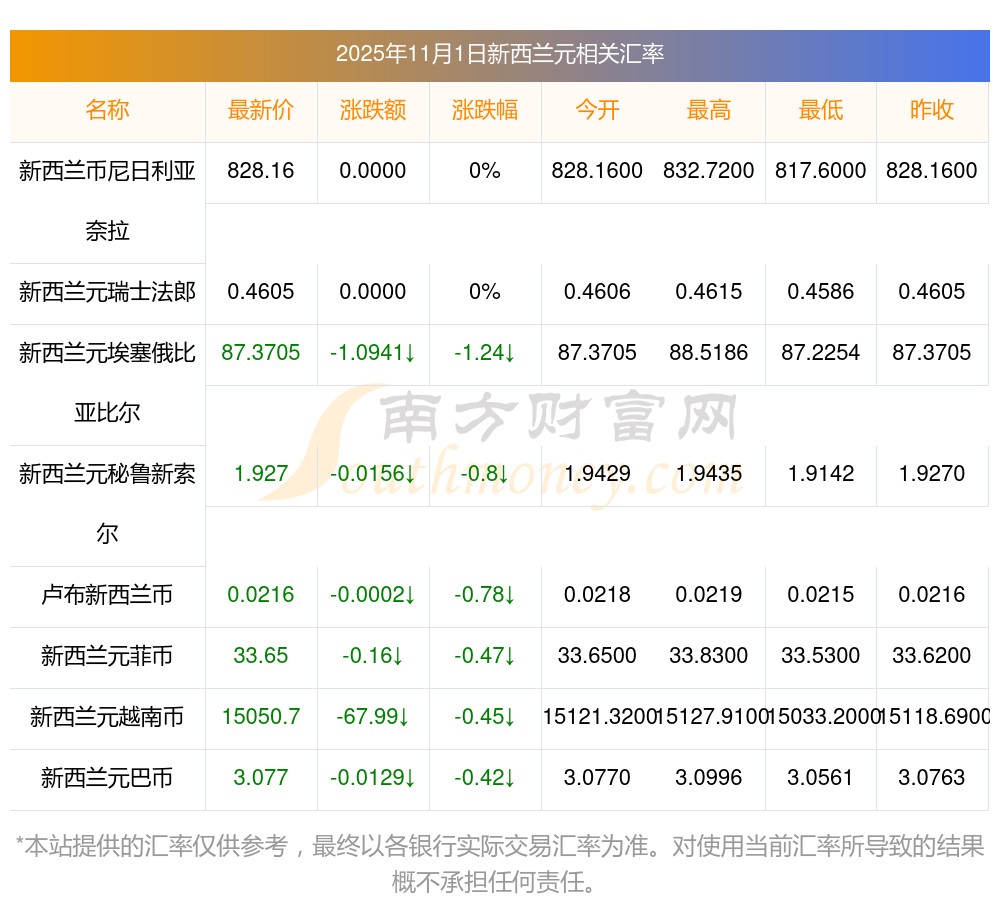
Task: Click the 涨跌额 column header
Action: click(373, 110)
